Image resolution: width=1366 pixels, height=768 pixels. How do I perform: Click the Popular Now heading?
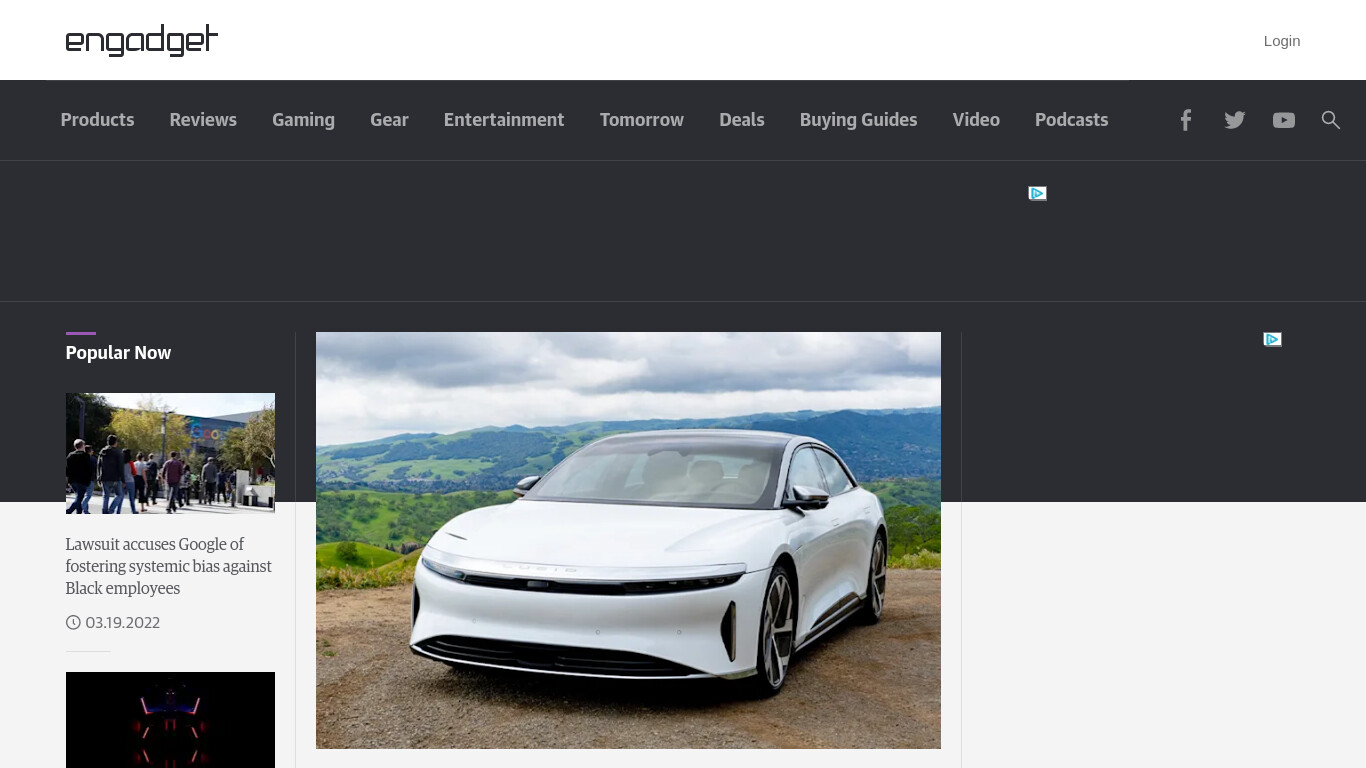click(118, 353)
